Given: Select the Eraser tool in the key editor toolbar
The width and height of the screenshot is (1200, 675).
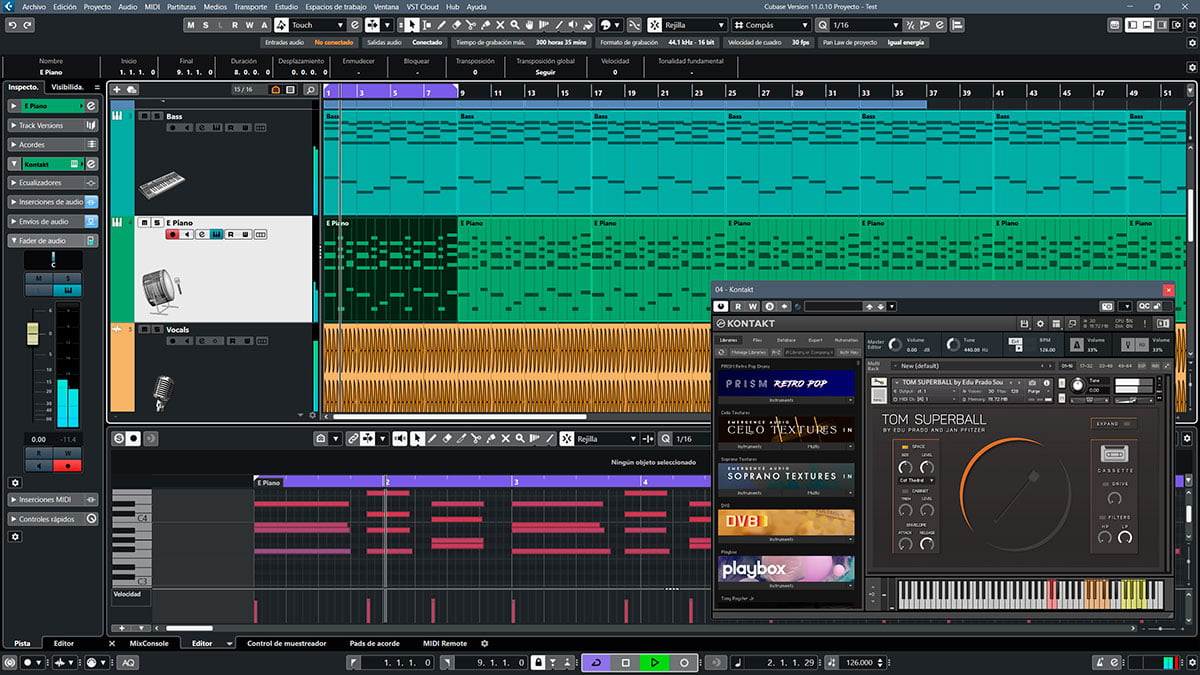Looking at the screenshot, I should click(446, 439).
